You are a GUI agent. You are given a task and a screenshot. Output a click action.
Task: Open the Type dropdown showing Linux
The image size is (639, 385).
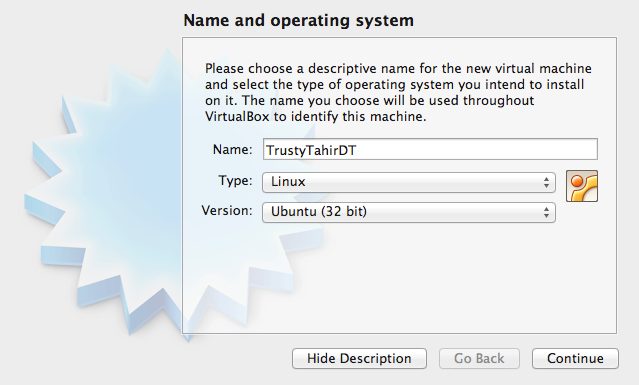409,182
